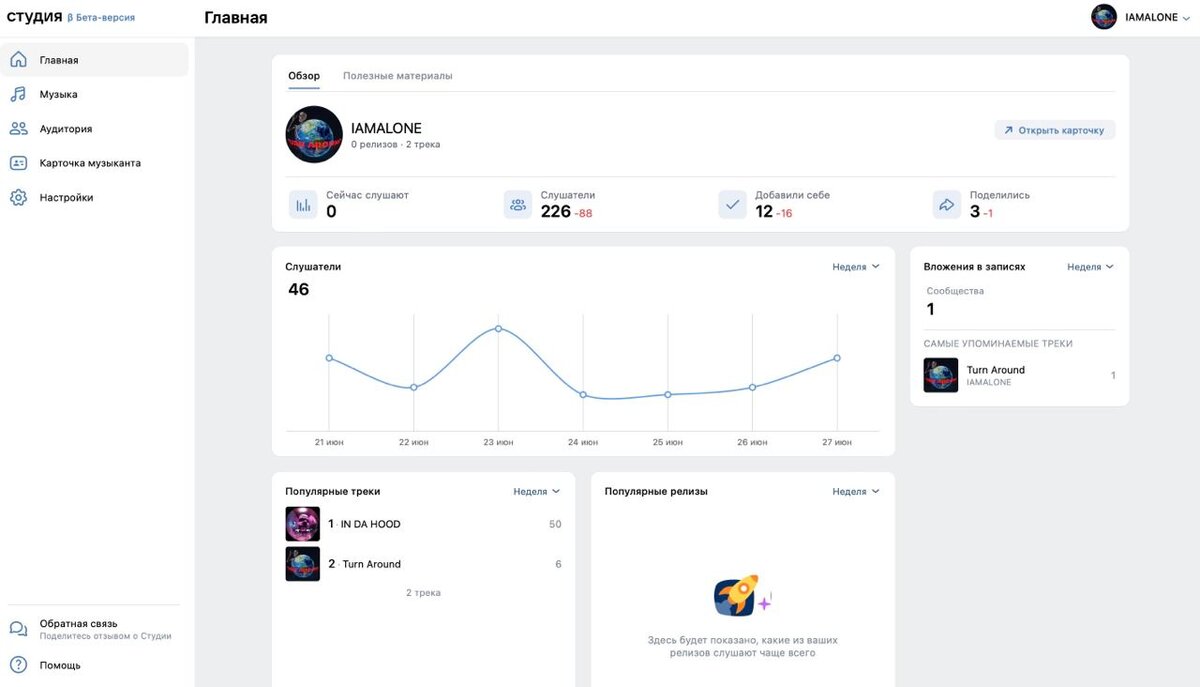
Task: Click the music note icon in sidebar
Action: [18, 94]
